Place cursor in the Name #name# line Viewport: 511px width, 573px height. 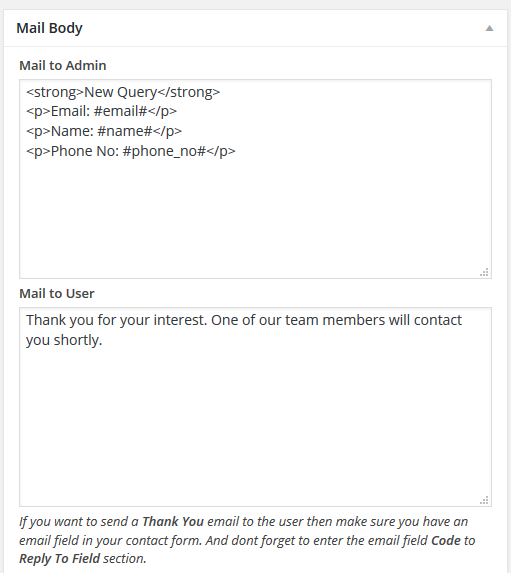104,131
